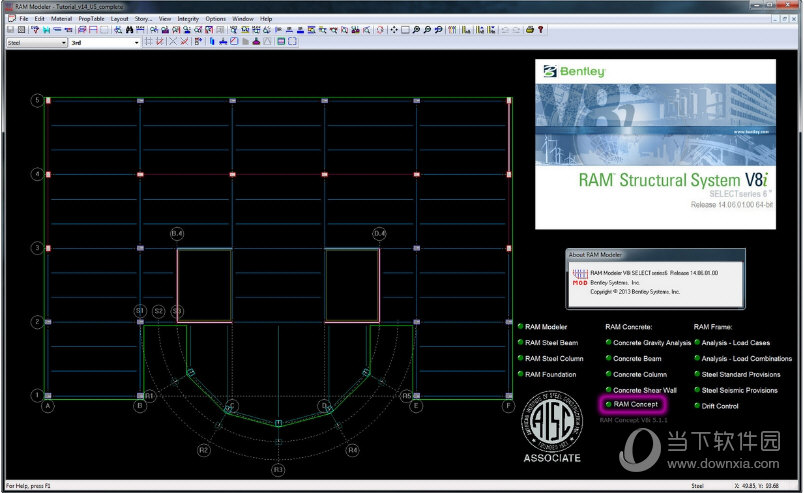Image resolution: width=804 pixels, height=493 pixels.
Task: Select the blue beam icon in second toolbar
Action: (x=223, y=42)
